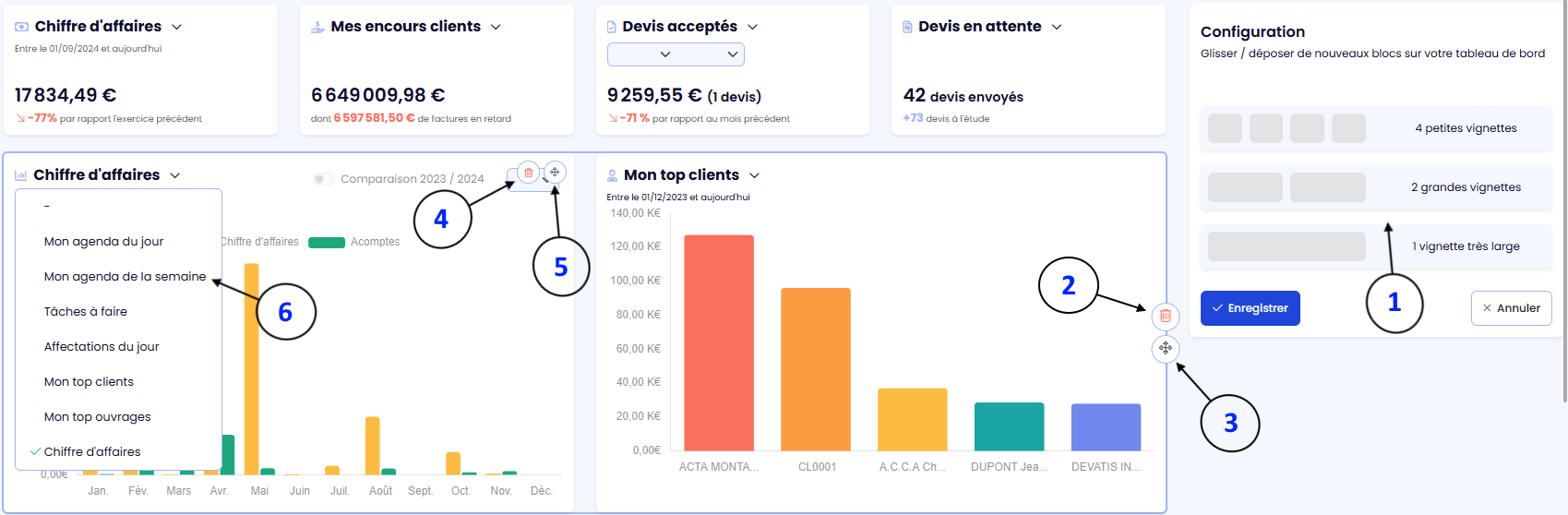Expand the Mon top clients title dropdown
This screenshot has height=515, width=1568.
754,175
